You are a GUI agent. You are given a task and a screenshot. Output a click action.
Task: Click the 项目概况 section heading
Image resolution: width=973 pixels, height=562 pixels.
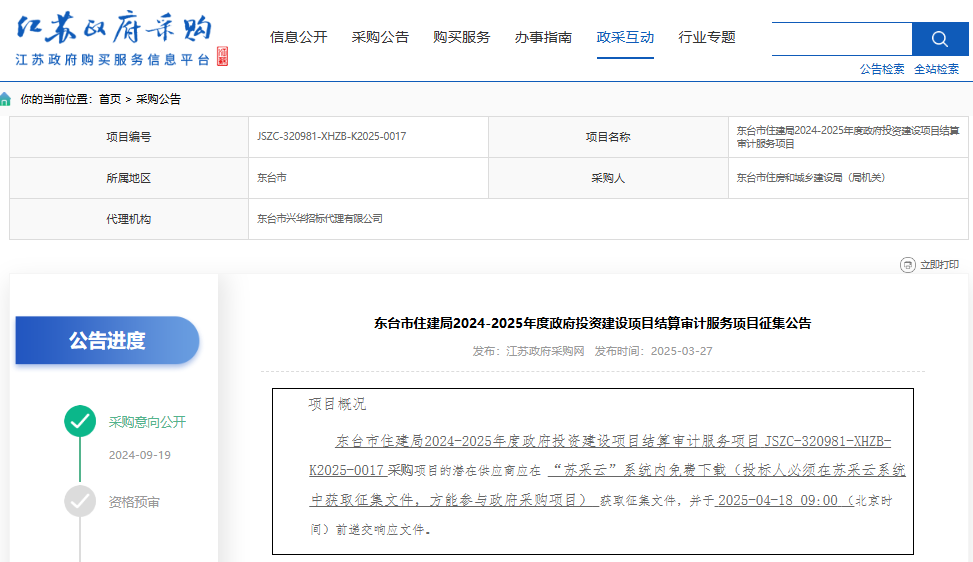338,404
